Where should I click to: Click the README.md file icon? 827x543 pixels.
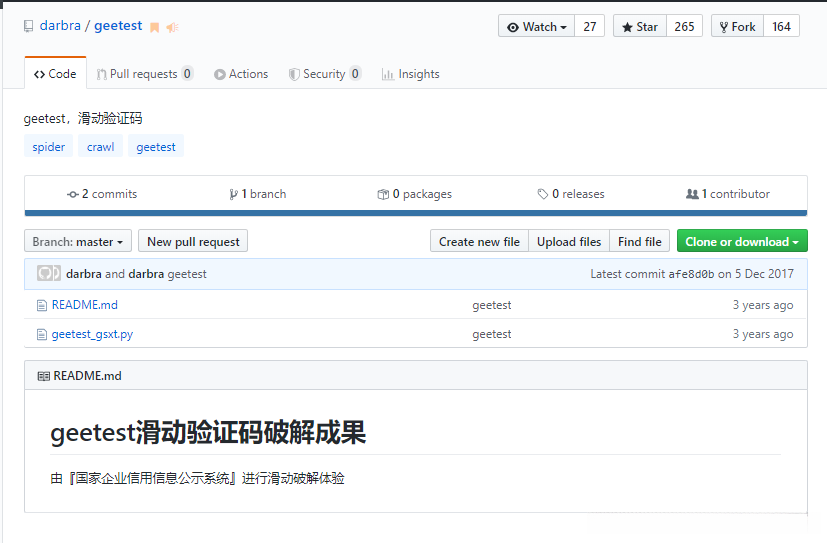coord(42,305)
